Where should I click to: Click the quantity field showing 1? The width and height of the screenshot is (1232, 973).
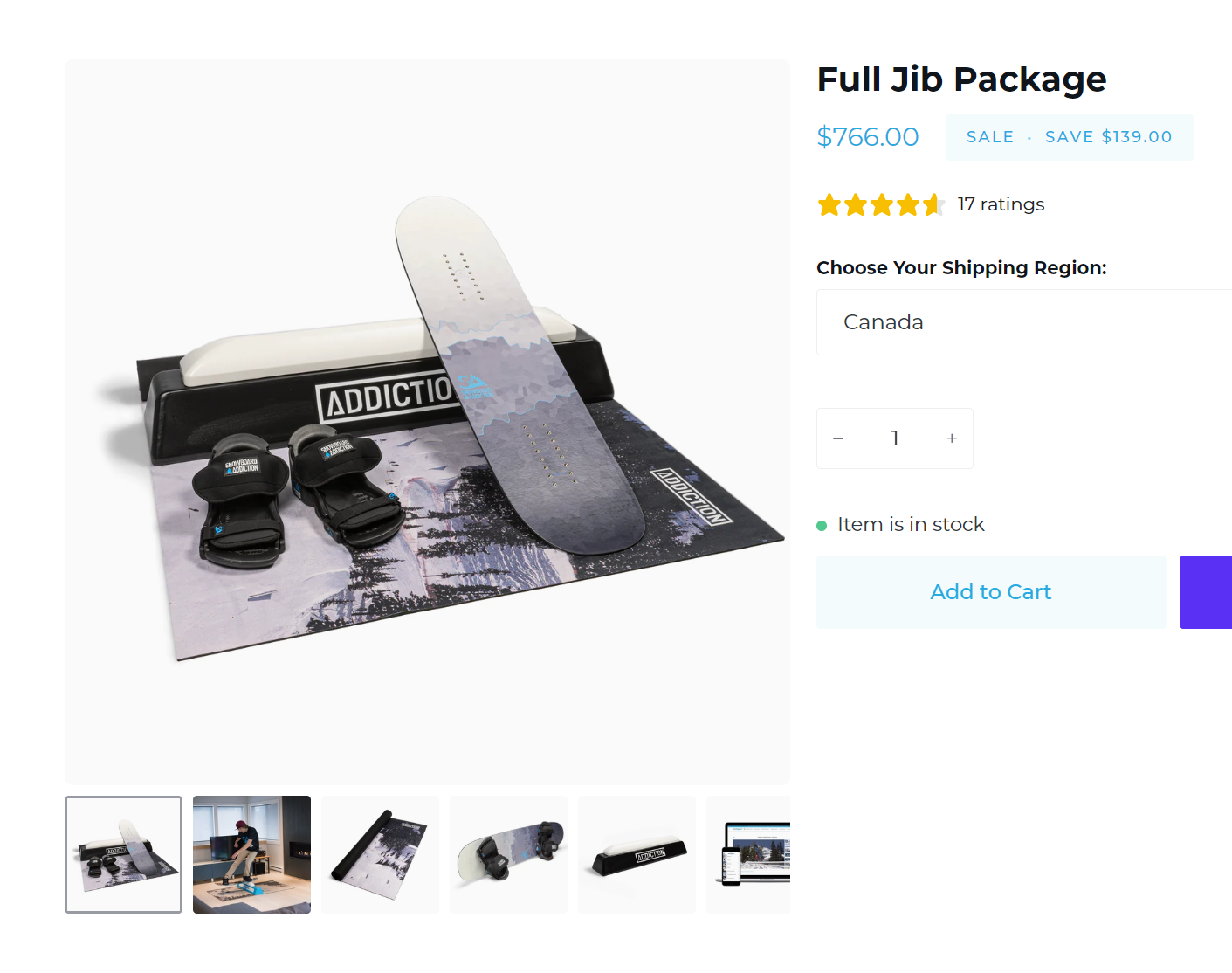895,438
